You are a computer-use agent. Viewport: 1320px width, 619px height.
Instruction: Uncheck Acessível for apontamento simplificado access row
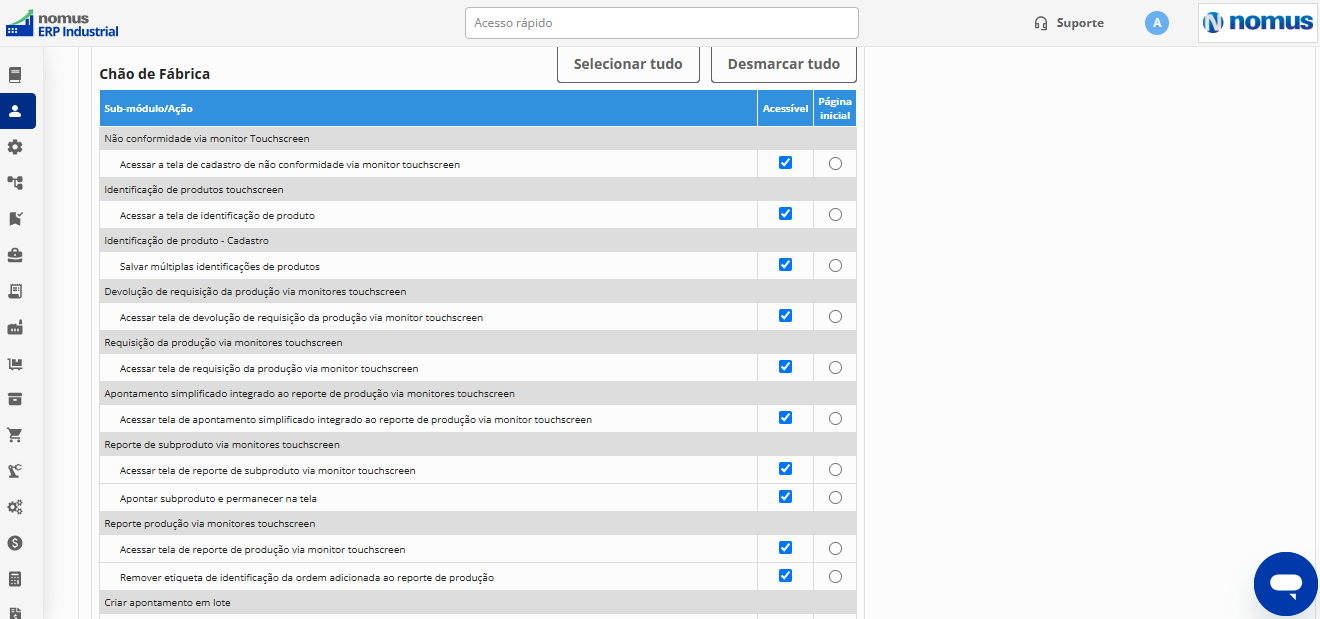tap(785, 418)
